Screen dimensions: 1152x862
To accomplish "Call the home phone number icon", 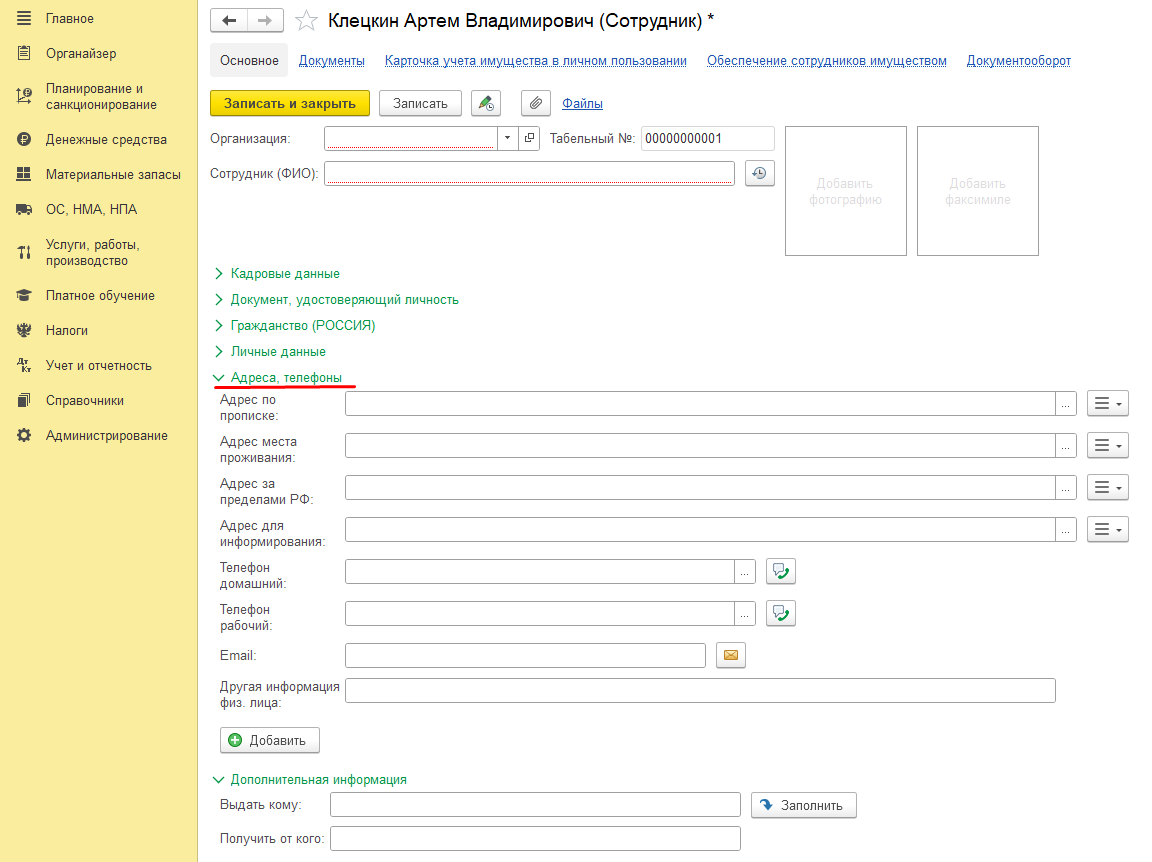I will [x=780, y=571].
